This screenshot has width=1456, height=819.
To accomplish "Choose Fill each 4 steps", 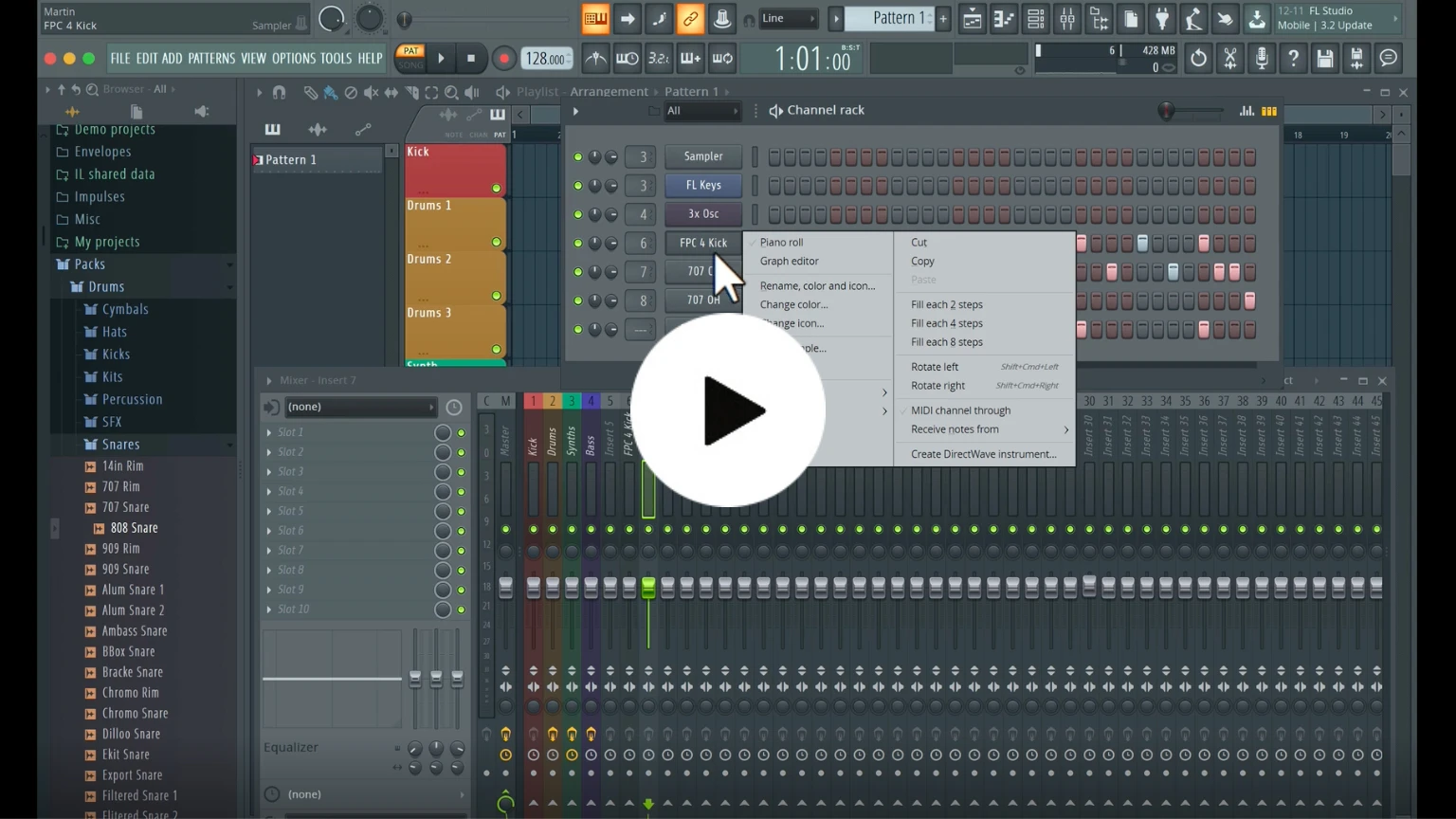I will pyautogui.click(x=946, y=323).
